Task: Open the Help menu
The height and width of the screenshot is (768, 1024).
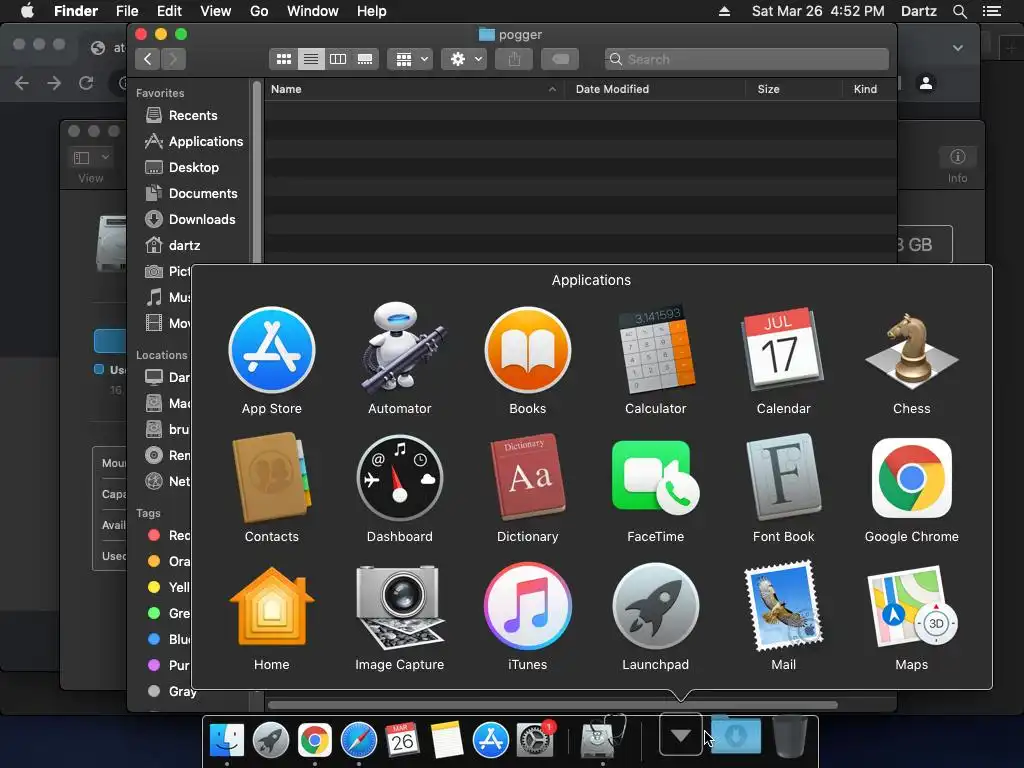Action: coord(372,11)
